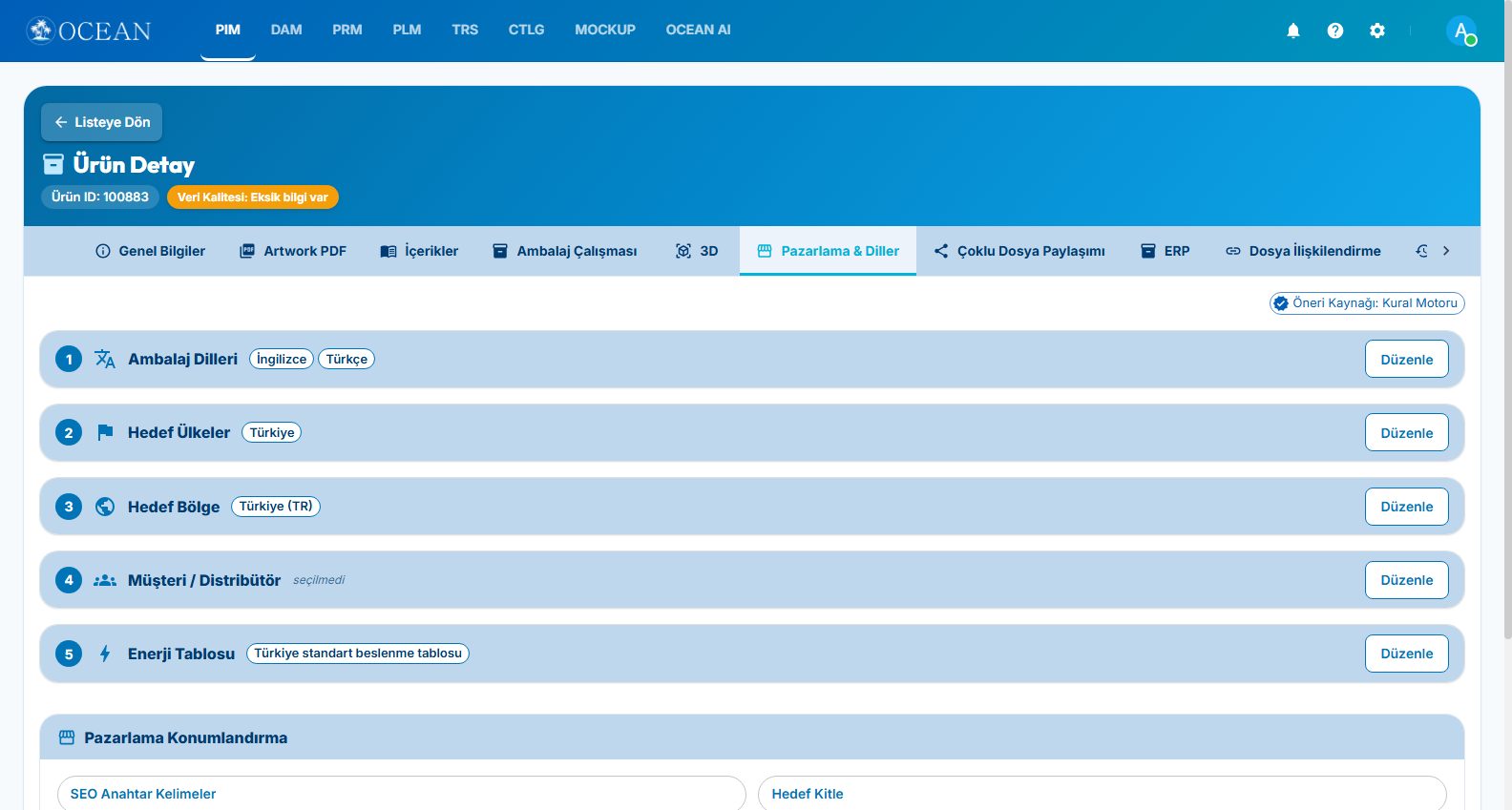Open the help question mark icon
Image resolution: width=1512 pixels, height=810 pixels.
(1334, 31)
